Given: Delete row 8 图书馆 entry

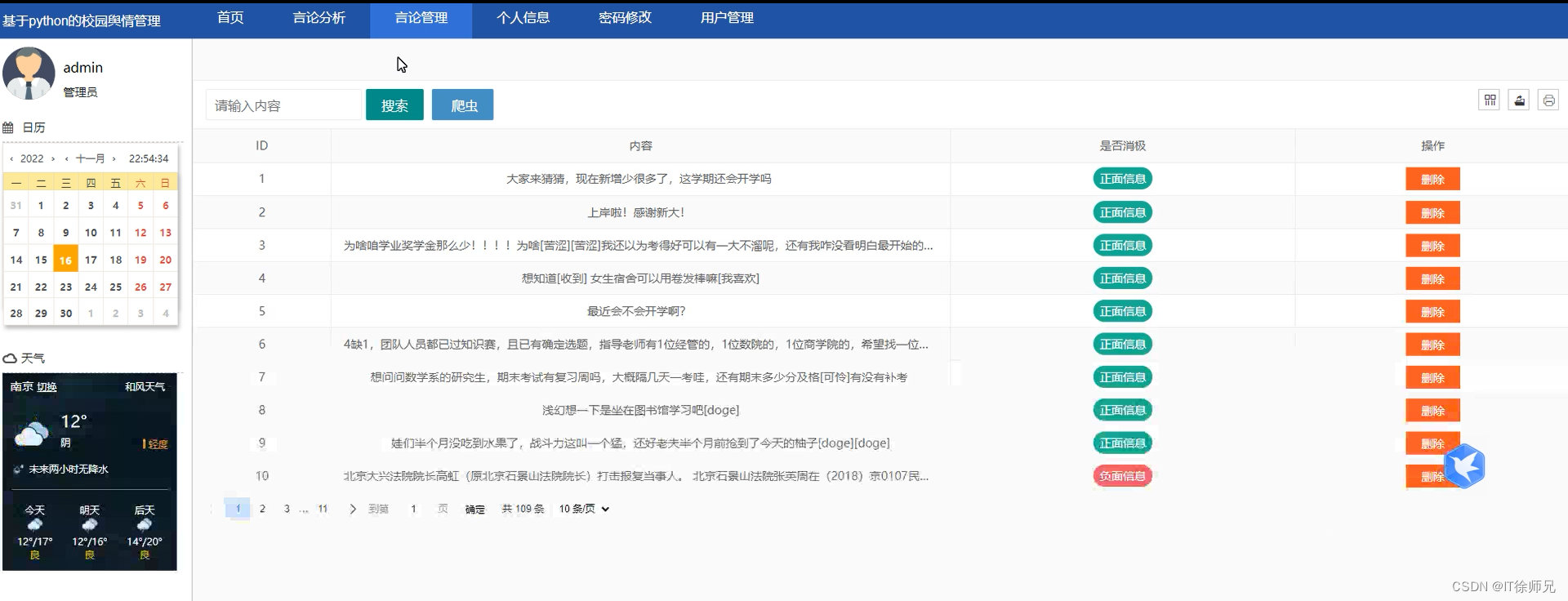Looking at the screenshot, I should 1432,411.
